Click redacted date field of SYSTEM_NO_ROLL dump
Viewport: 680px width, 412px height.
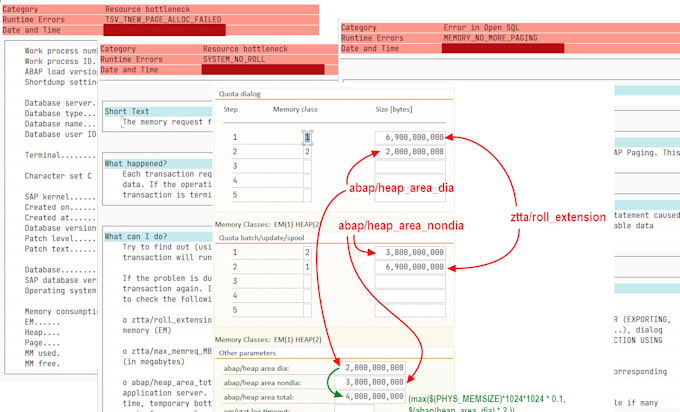(x=263, y=69)
